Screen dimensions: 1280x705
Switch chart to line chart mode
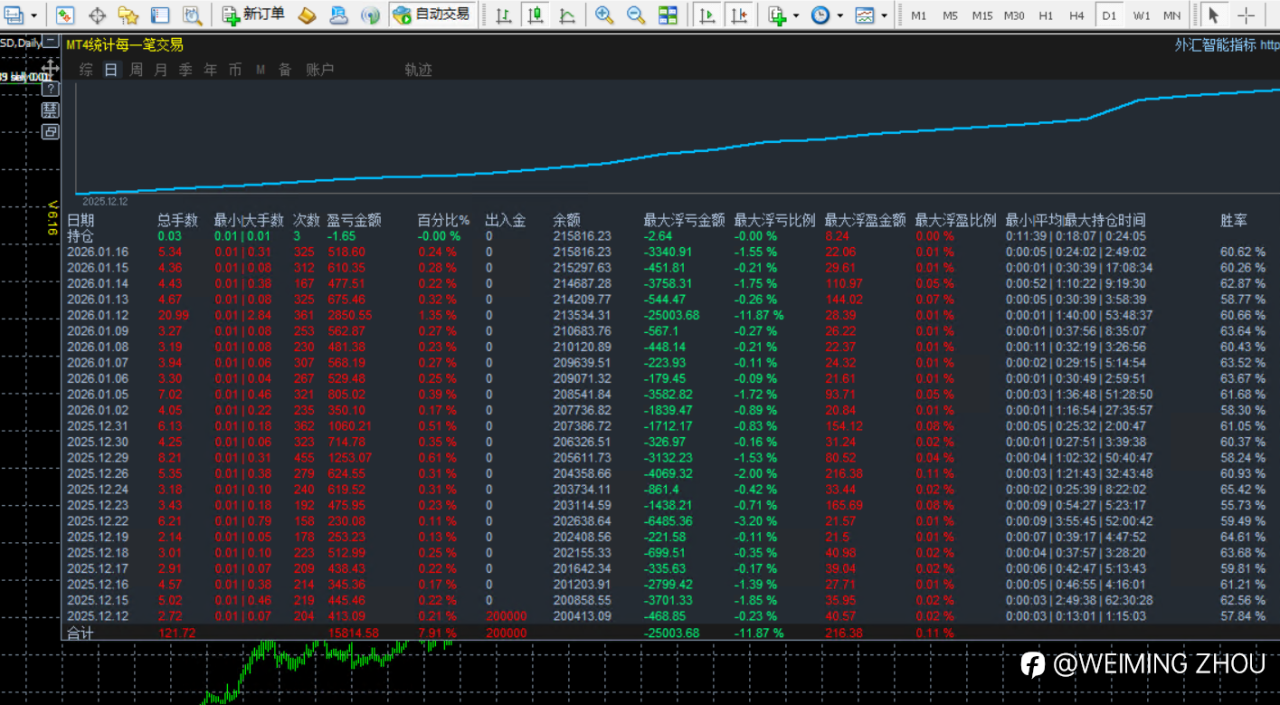567,15
